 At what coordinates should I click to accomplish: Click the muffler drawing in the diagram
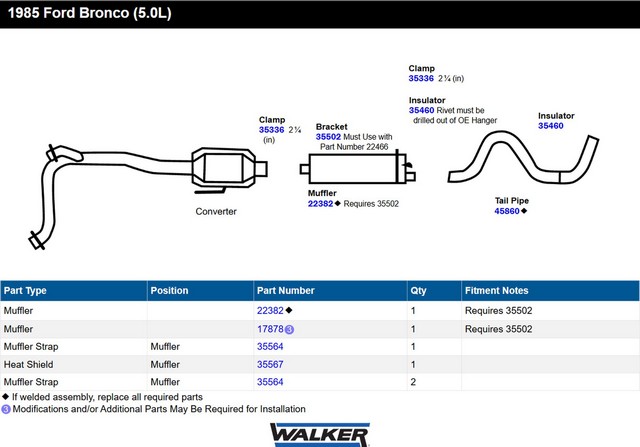358,168
